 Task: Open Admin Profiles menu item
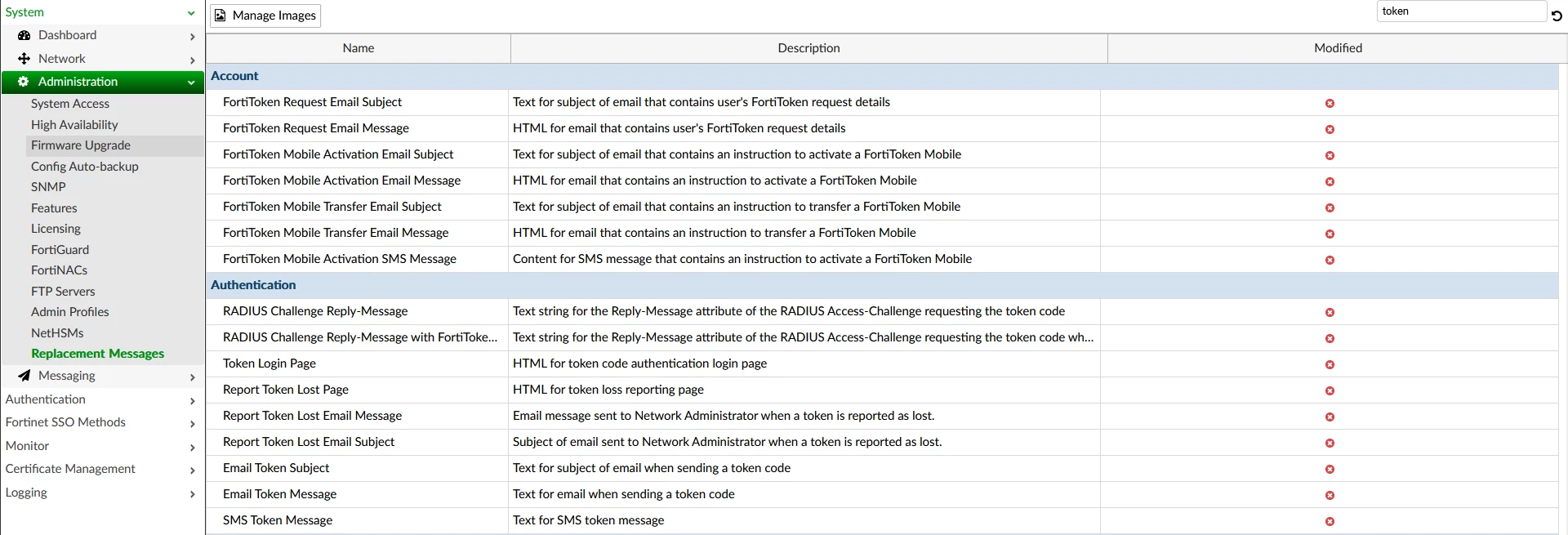tap(69, 312)
